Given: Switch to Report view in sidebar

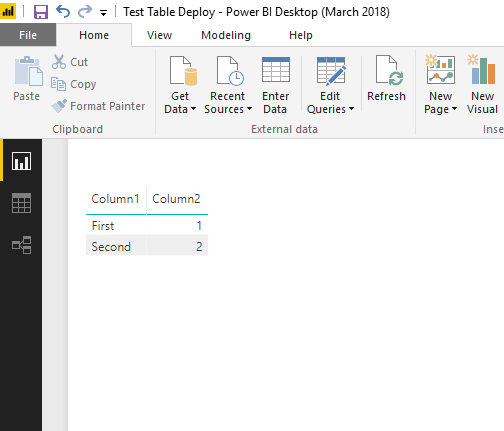Looking at the screenshot, I should tap(21, 161).
